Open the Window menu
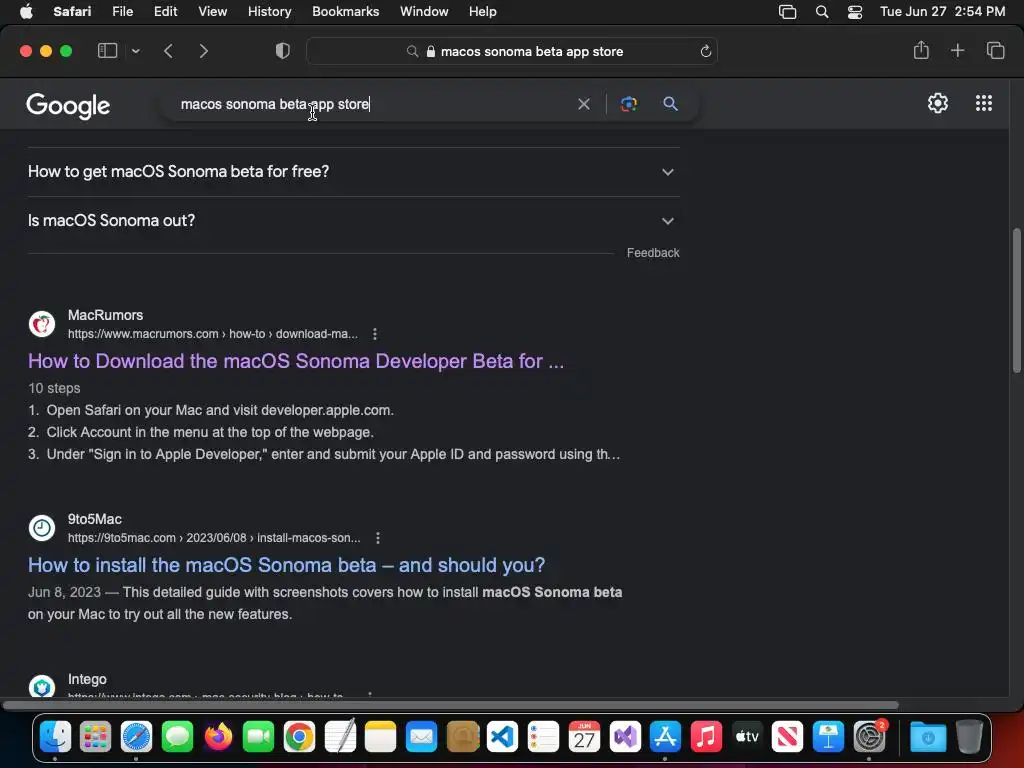The height and width of the screenshot is (768, 1024). [424, 11]
